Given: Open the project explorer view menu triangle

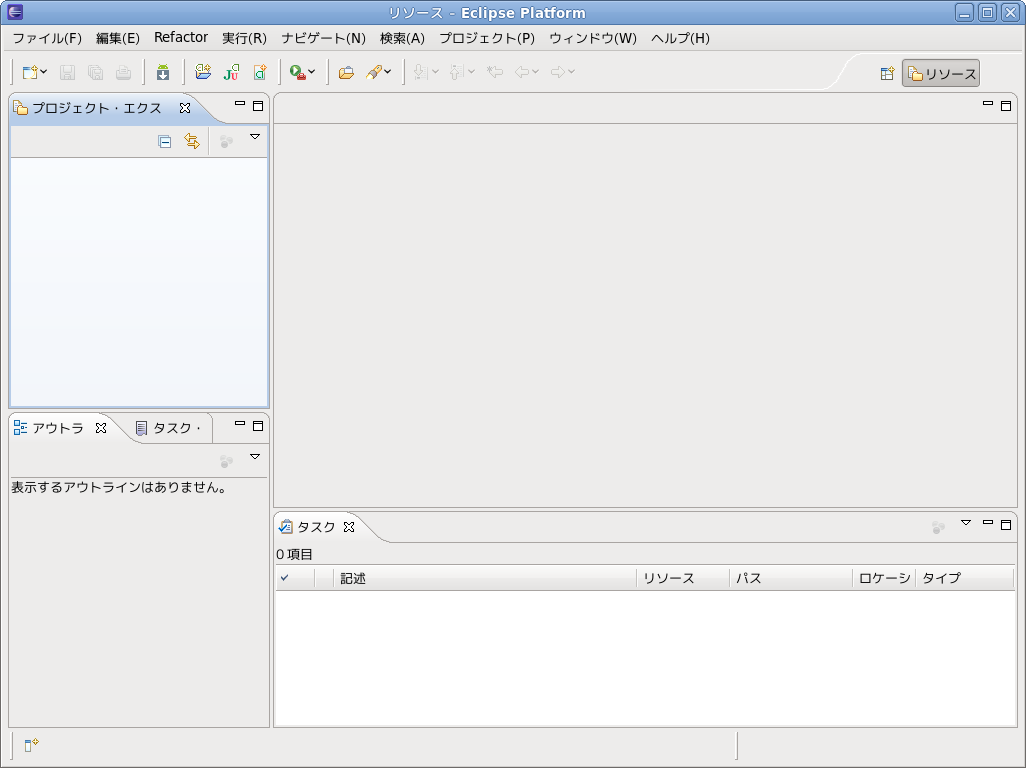Looking at the screenshot, I should coord(255,137).
